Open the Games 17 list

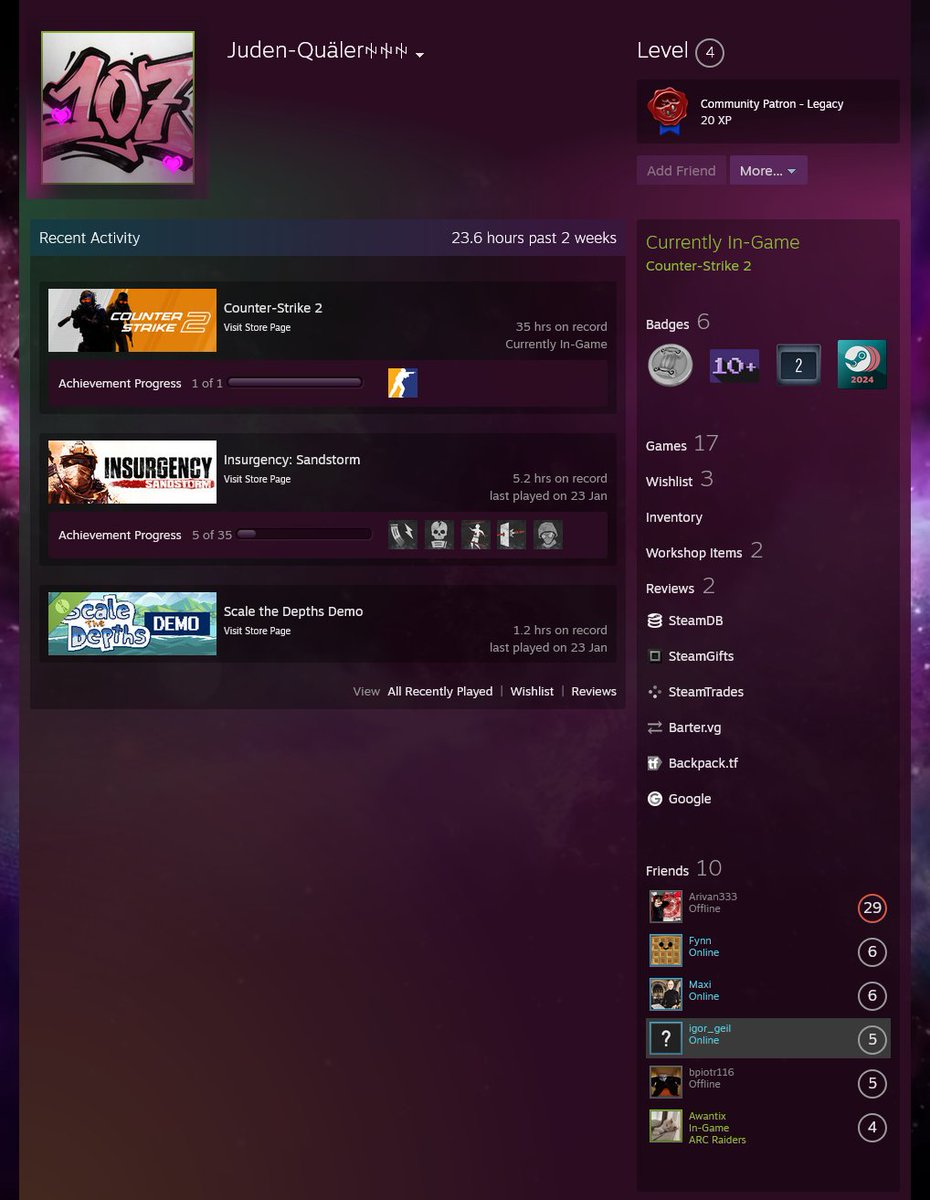click(x=682, y=444)
